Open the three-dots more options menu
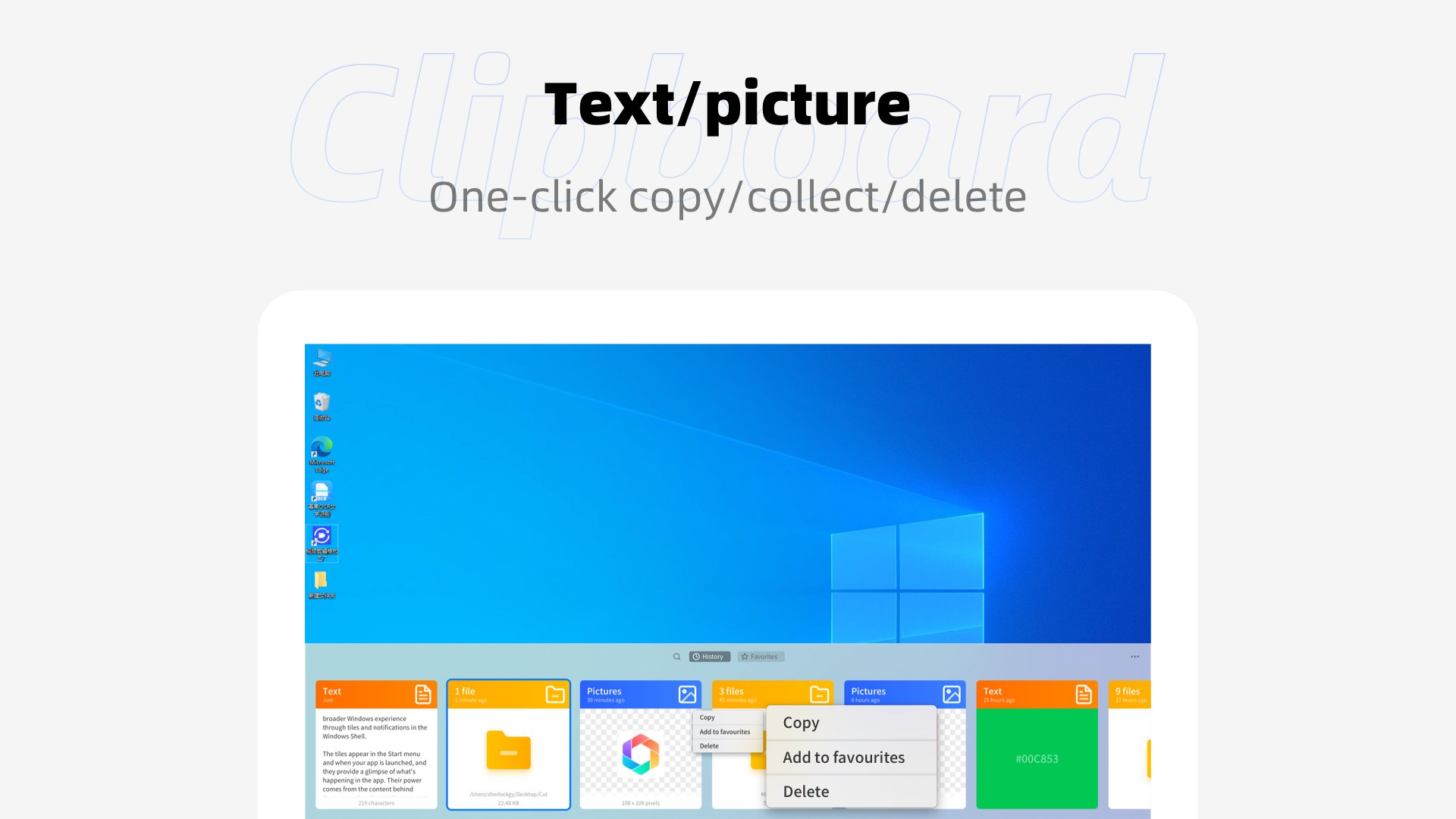The width and height of the screenshot is (1456, 819). point(1134,657)
